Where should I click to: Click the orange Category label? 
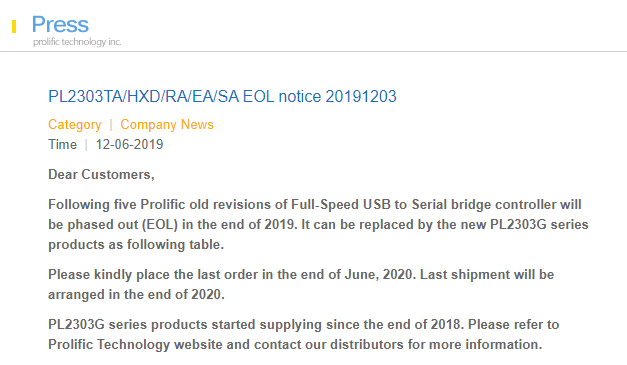click(x=75, y=125)
